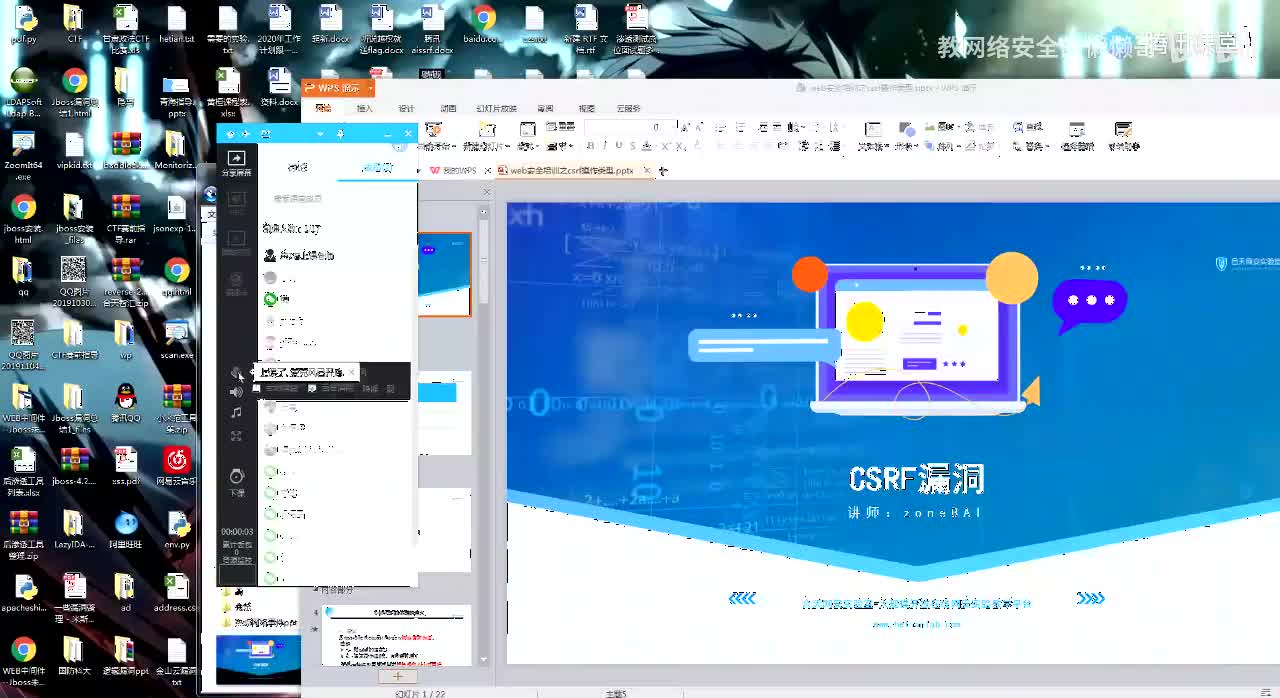Click the speaker volume icon in meeting sidebar
Viewport: 1280px width, 698px height.
(x=236, y=392)
